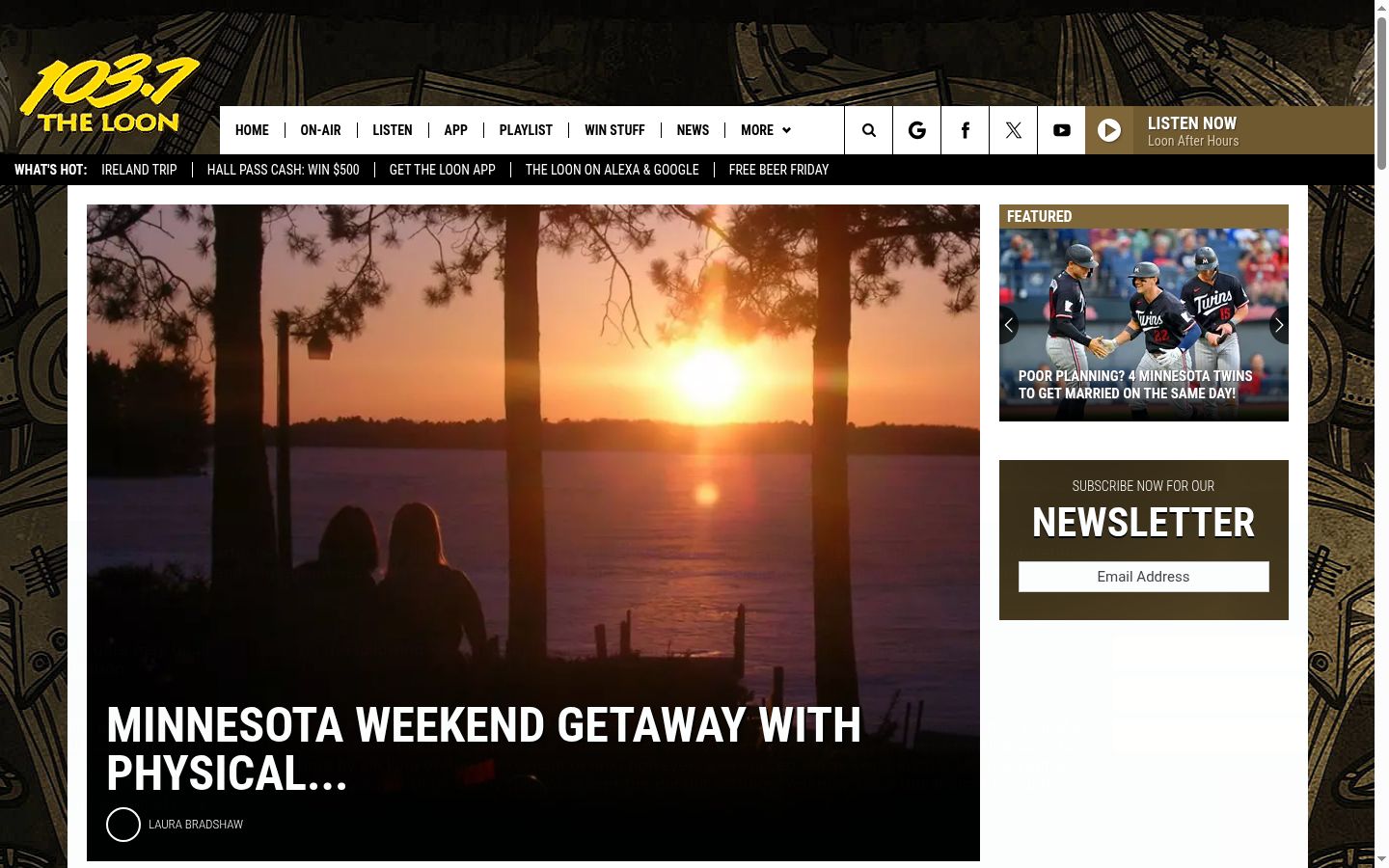Open the Facebook icon link
This screenshot has width=1389, height=868.
(x=965, y=130)
